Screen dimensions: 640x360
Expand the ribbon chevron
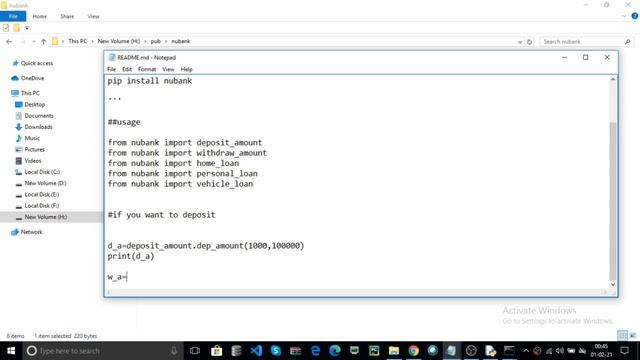(624, 16)
